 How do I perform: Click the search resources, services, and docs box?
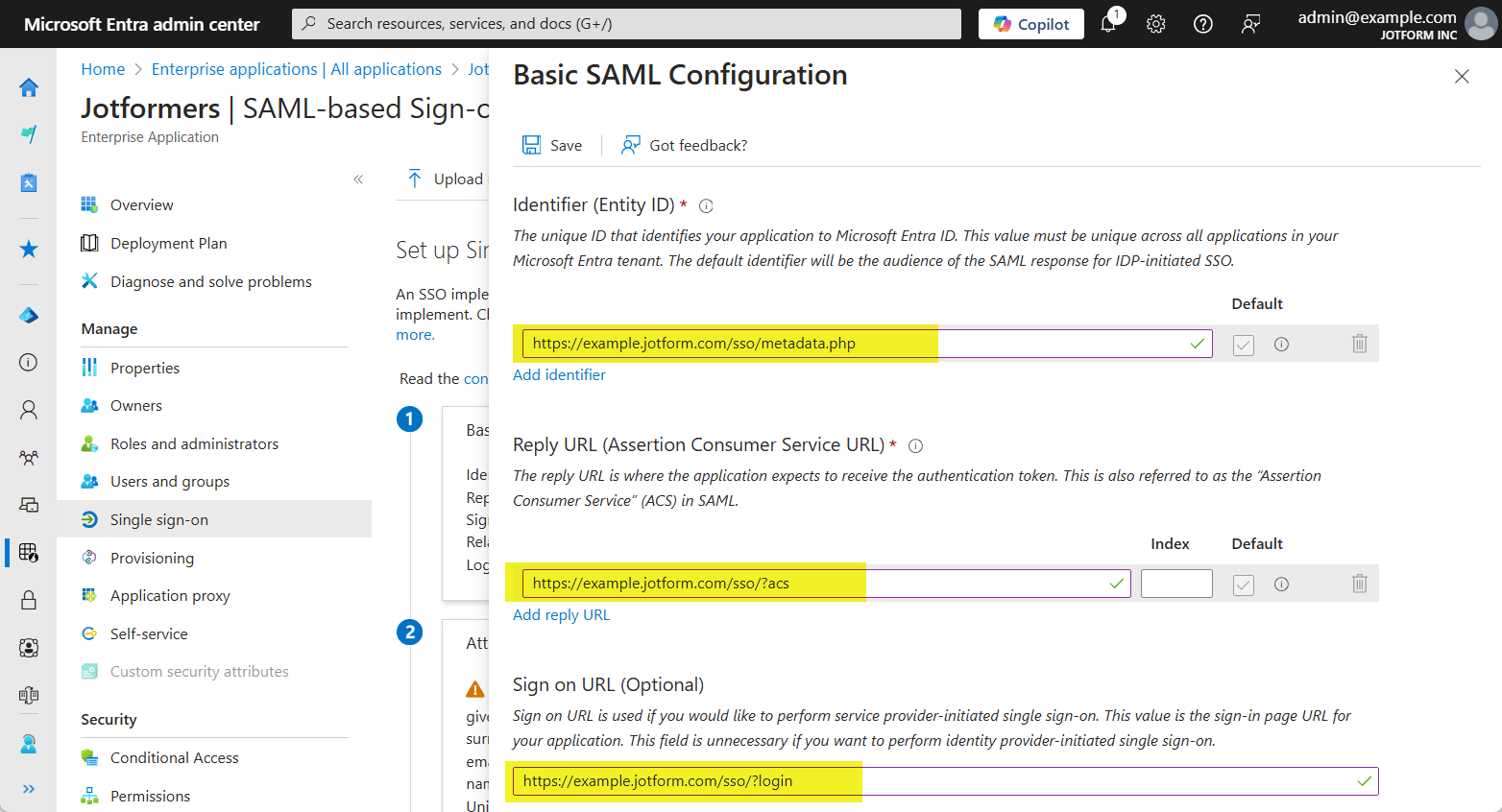point(626,24)
